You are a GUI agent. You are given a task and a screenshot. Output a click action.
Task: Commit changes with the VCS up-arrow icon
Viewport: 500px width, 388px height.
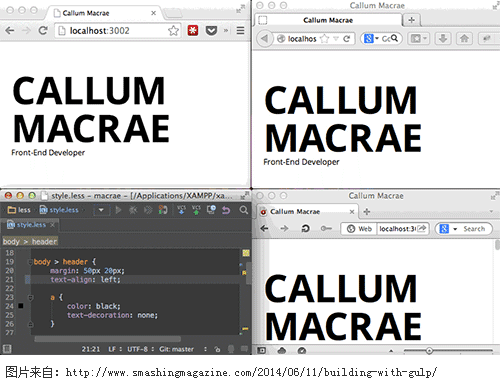click(x=196, y=210)
